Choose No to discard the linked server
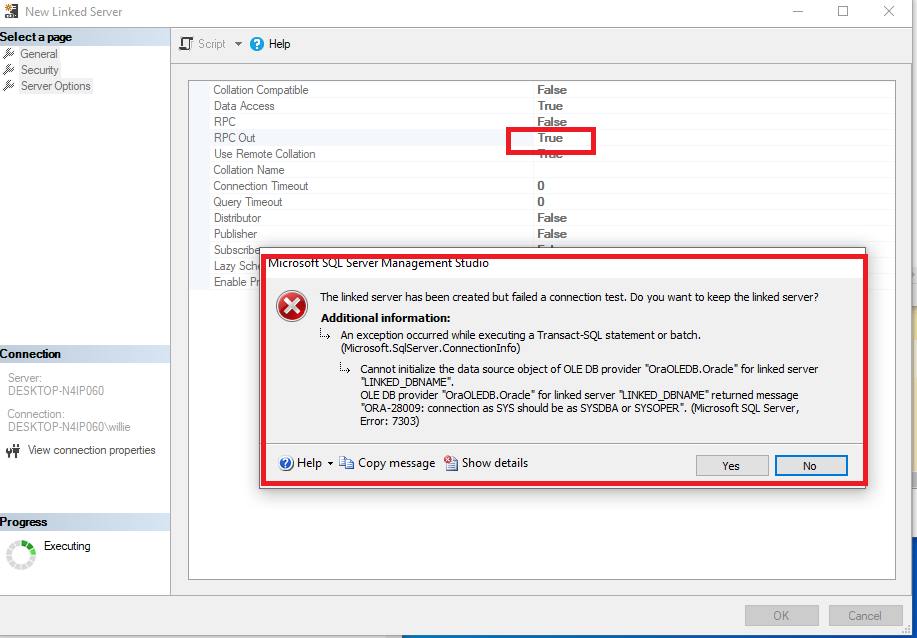The width and height of the screenshot is (917, 638). pos(811,465)
